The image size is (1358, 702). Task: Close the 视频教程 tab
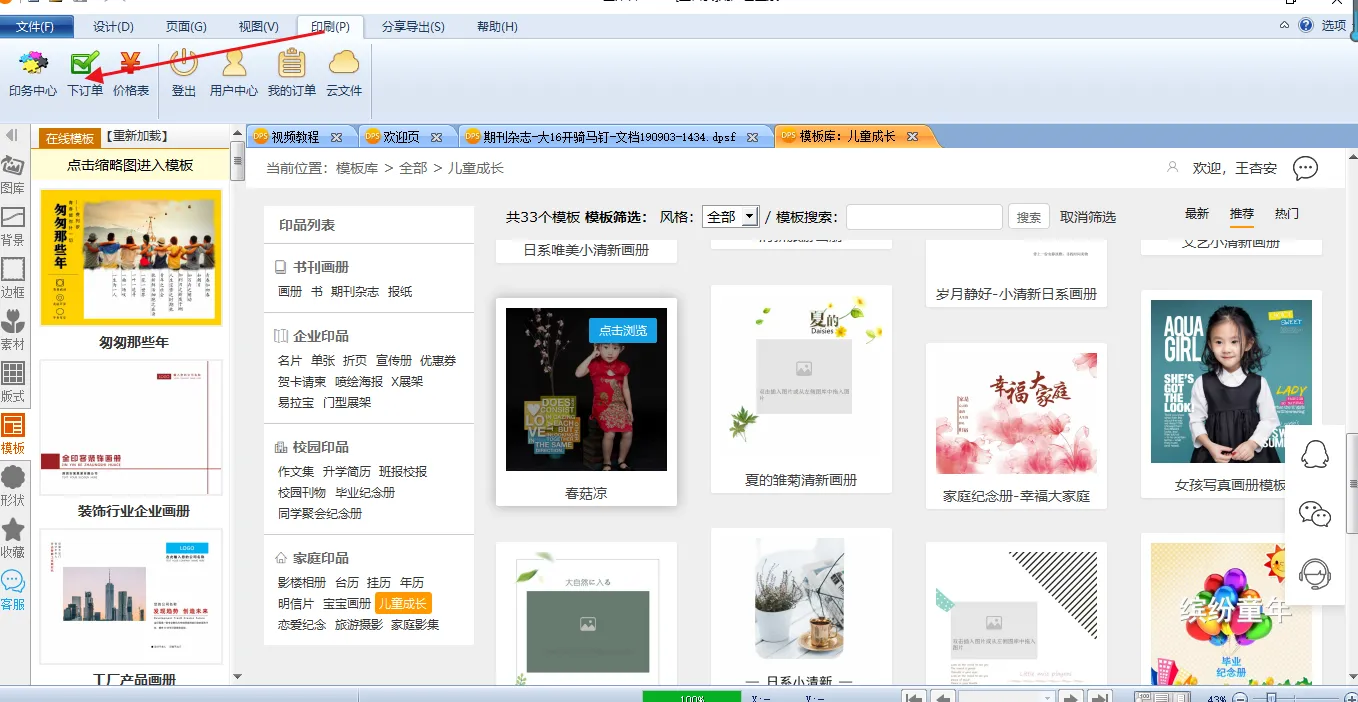pyautogui.click(x=336, y=137)
